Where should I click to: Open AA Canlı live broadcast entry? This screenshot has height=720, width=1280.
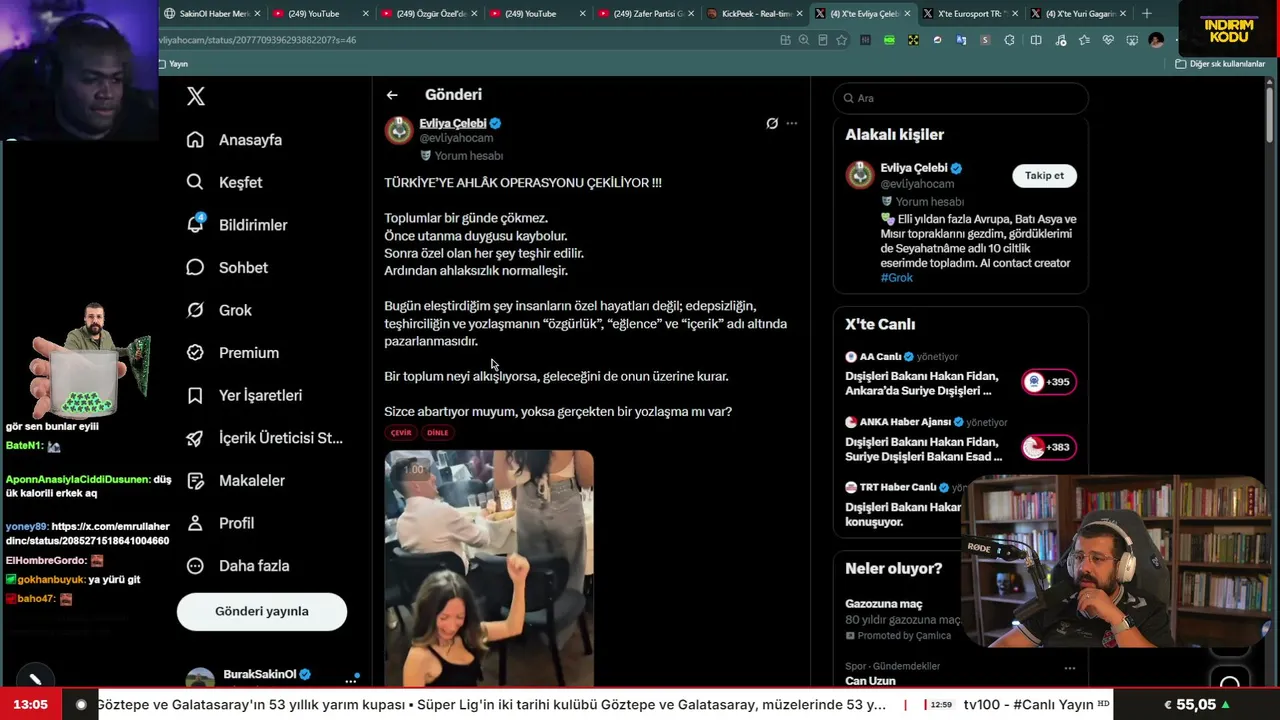921,383
